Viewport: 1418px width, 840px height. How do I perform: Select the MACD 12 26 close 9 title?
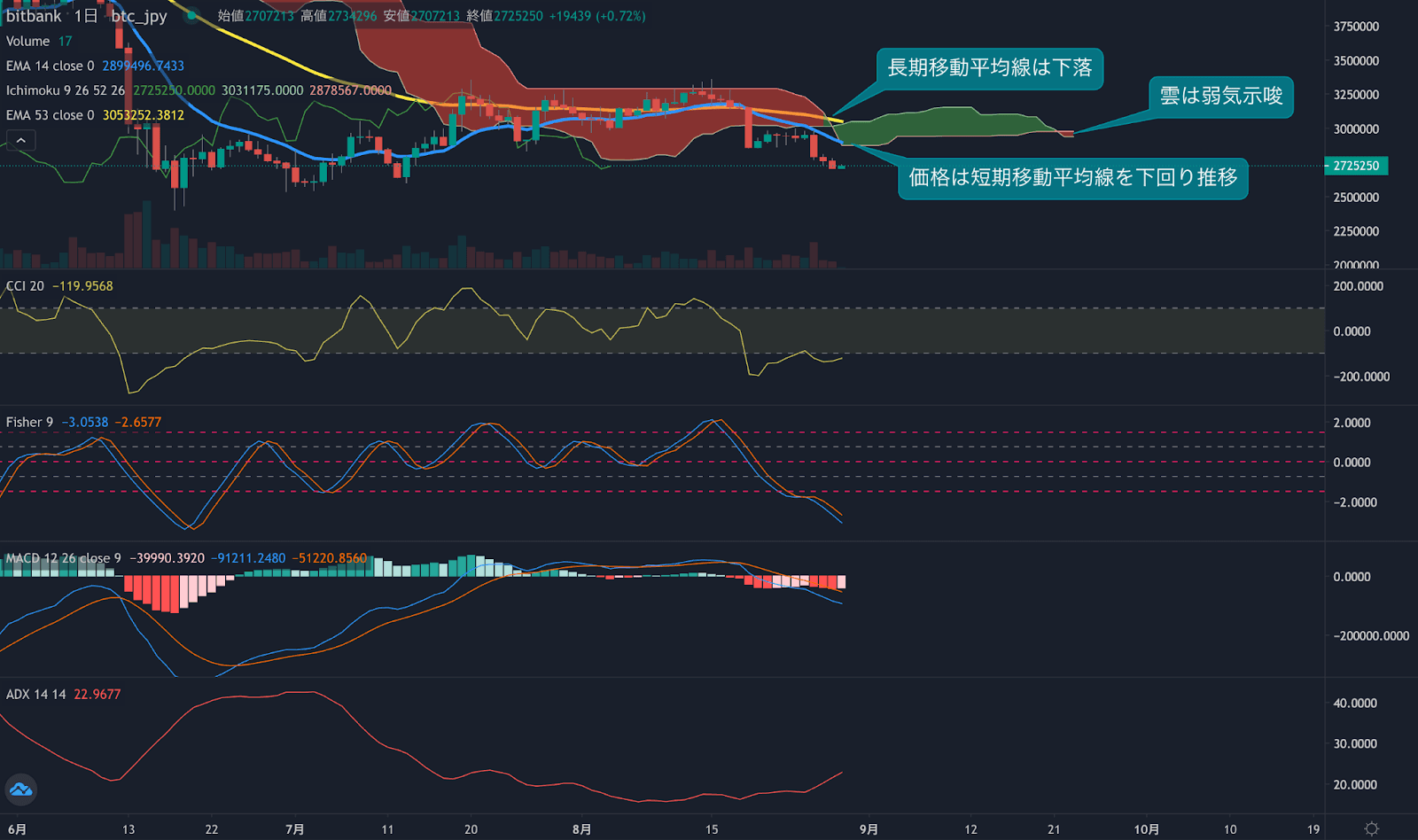coord(64,558)
